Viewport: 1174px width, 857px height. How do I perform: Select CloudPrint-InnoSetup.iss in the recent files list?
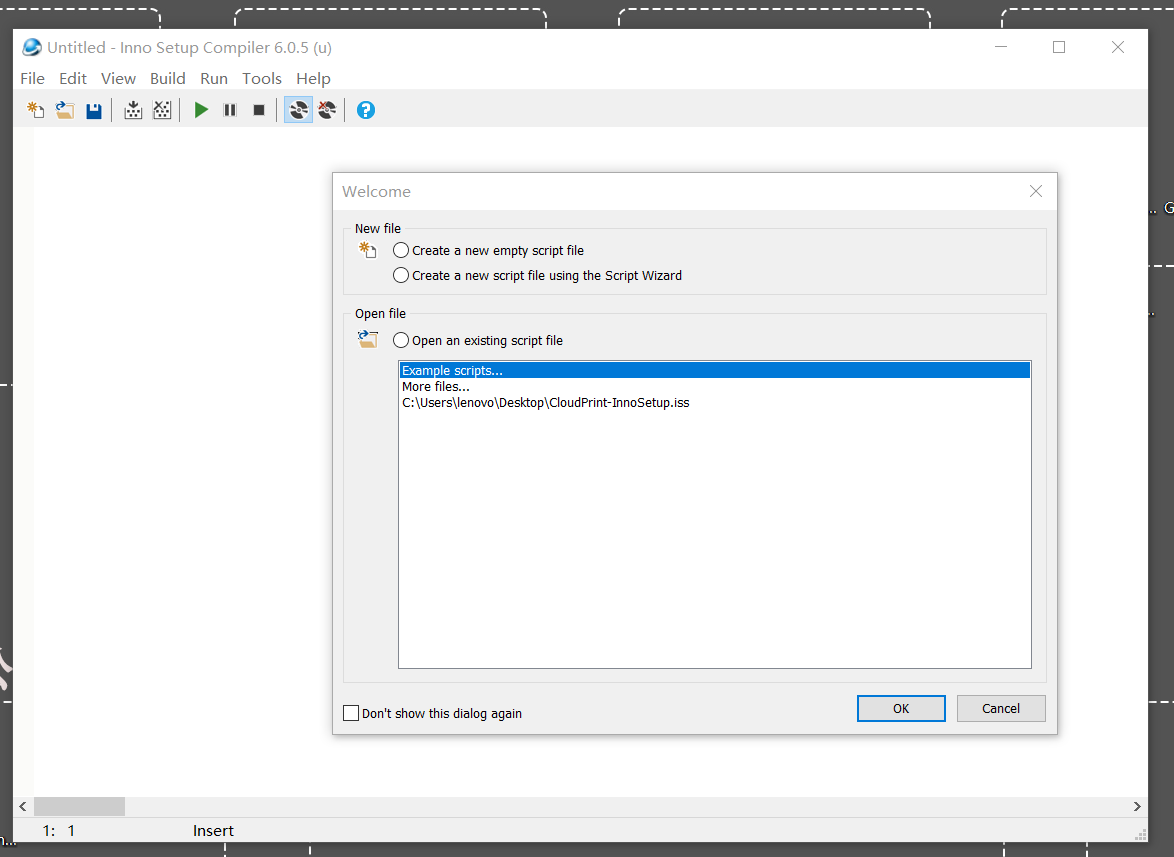coord(715,403)
